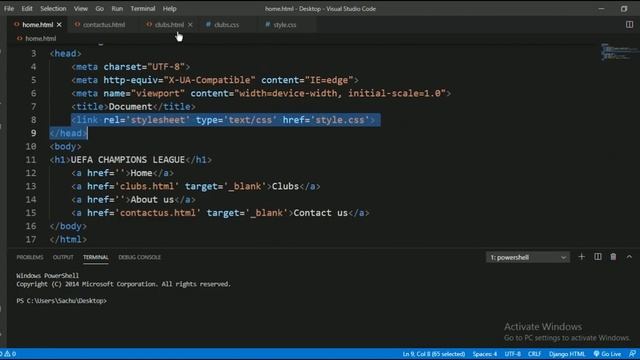Change indentation via Spaces: 4
Screen dimensions: 640x360
[485, 354]
